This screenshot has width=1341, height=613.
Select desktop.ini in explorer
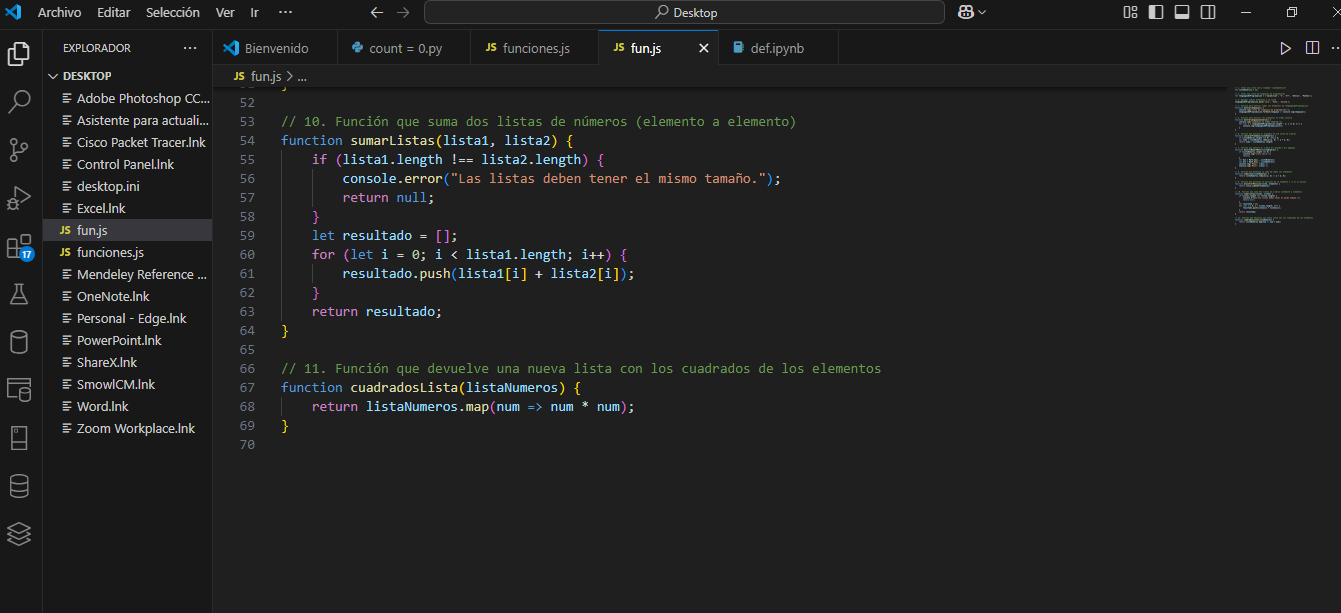[x=128, y=186]
